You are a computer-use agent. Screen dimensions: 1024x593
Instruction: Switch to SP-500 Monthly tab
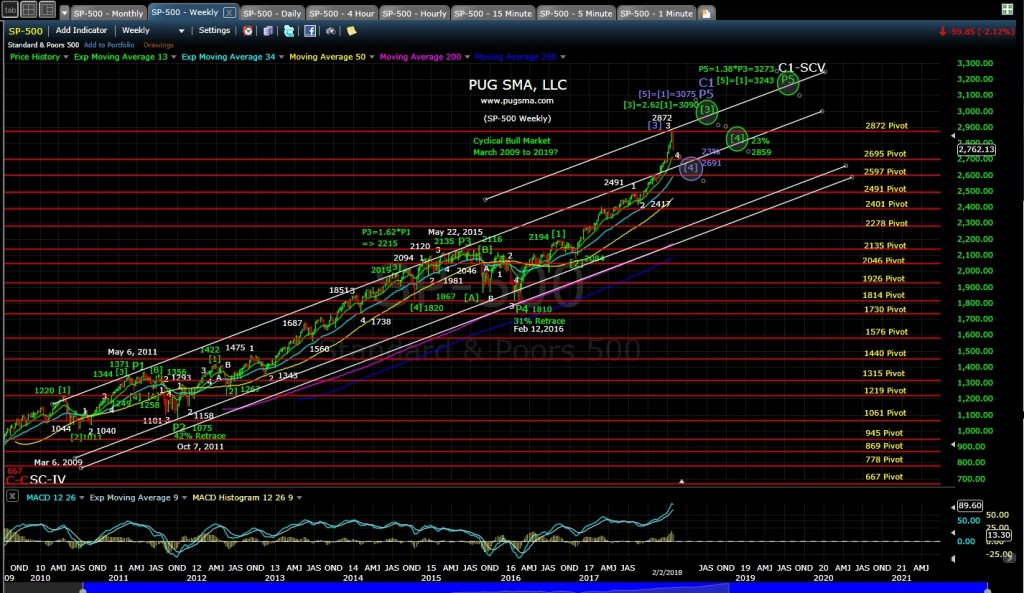pyautogui.click(x=108, y=13)
